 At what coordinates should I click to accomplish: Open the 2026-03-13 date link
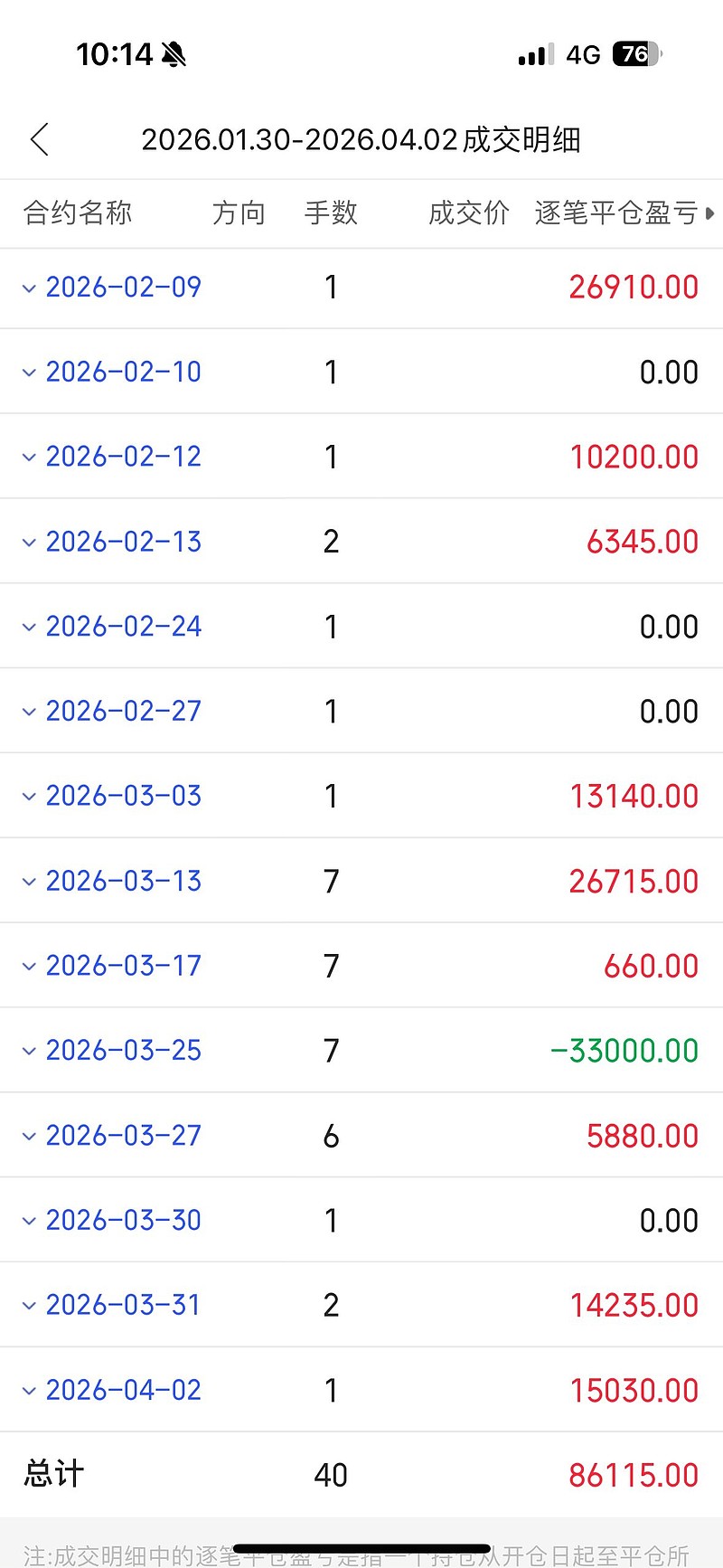pyautogui.click(x=123, y=881)
